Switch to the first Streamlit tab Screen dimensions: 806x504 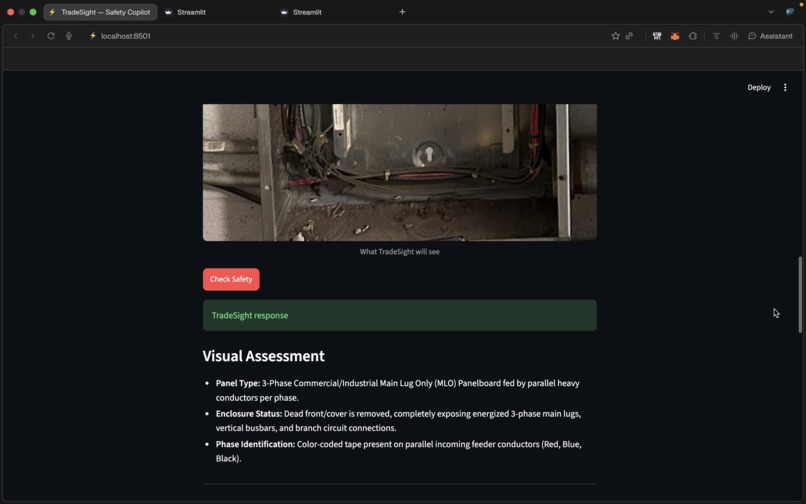point(191,12)
